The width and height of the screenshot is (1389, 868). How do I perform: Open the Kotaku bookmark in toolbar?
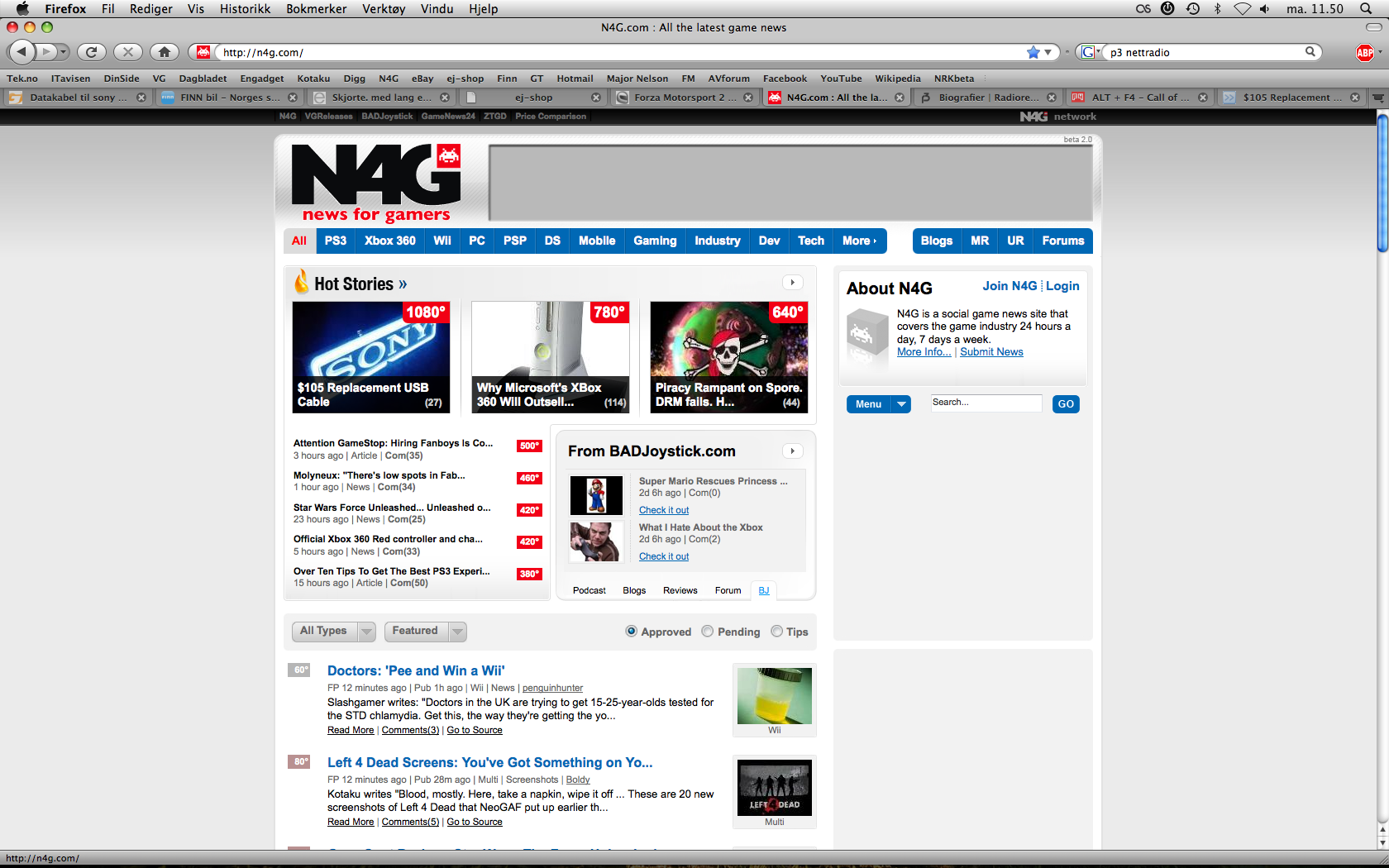[313, 79]
